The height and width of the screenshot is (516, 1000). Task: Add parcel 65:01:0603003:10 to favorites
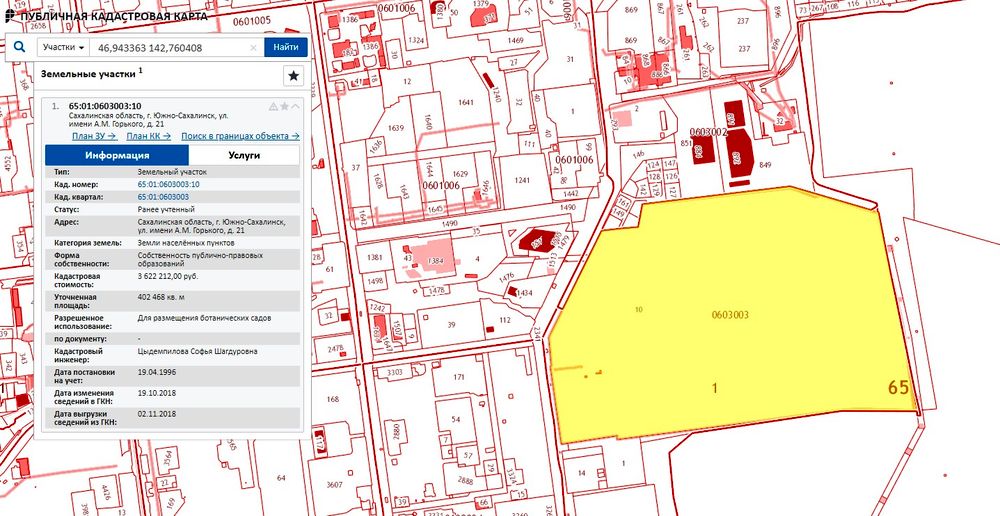[x=284, y=106]
